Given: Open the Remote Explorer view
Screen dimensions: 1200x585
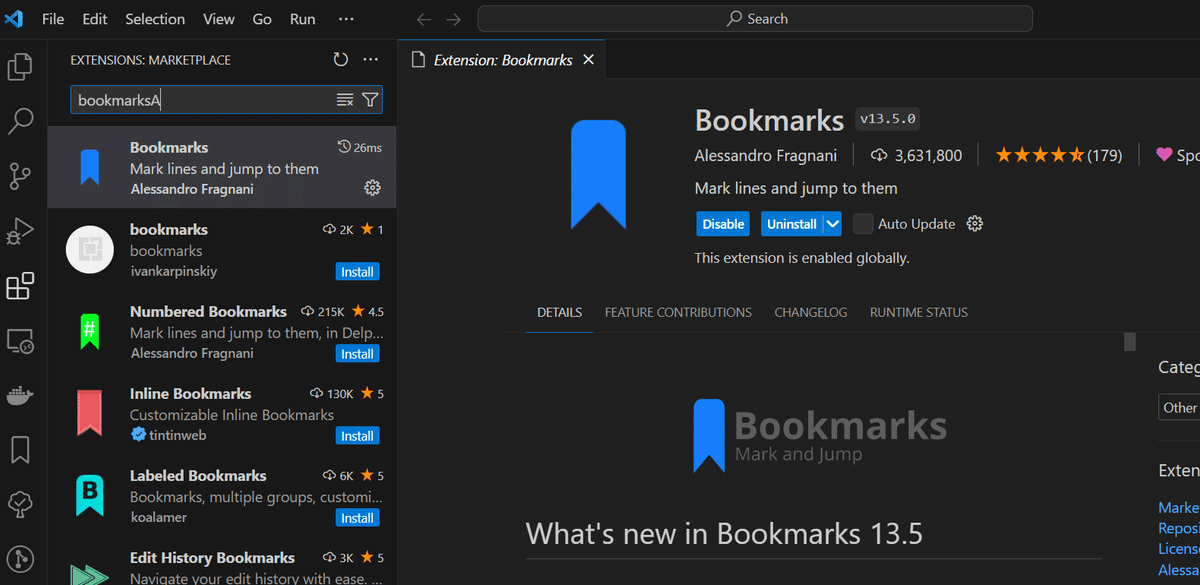Looking at the screenshot, I should pos(20,341).
